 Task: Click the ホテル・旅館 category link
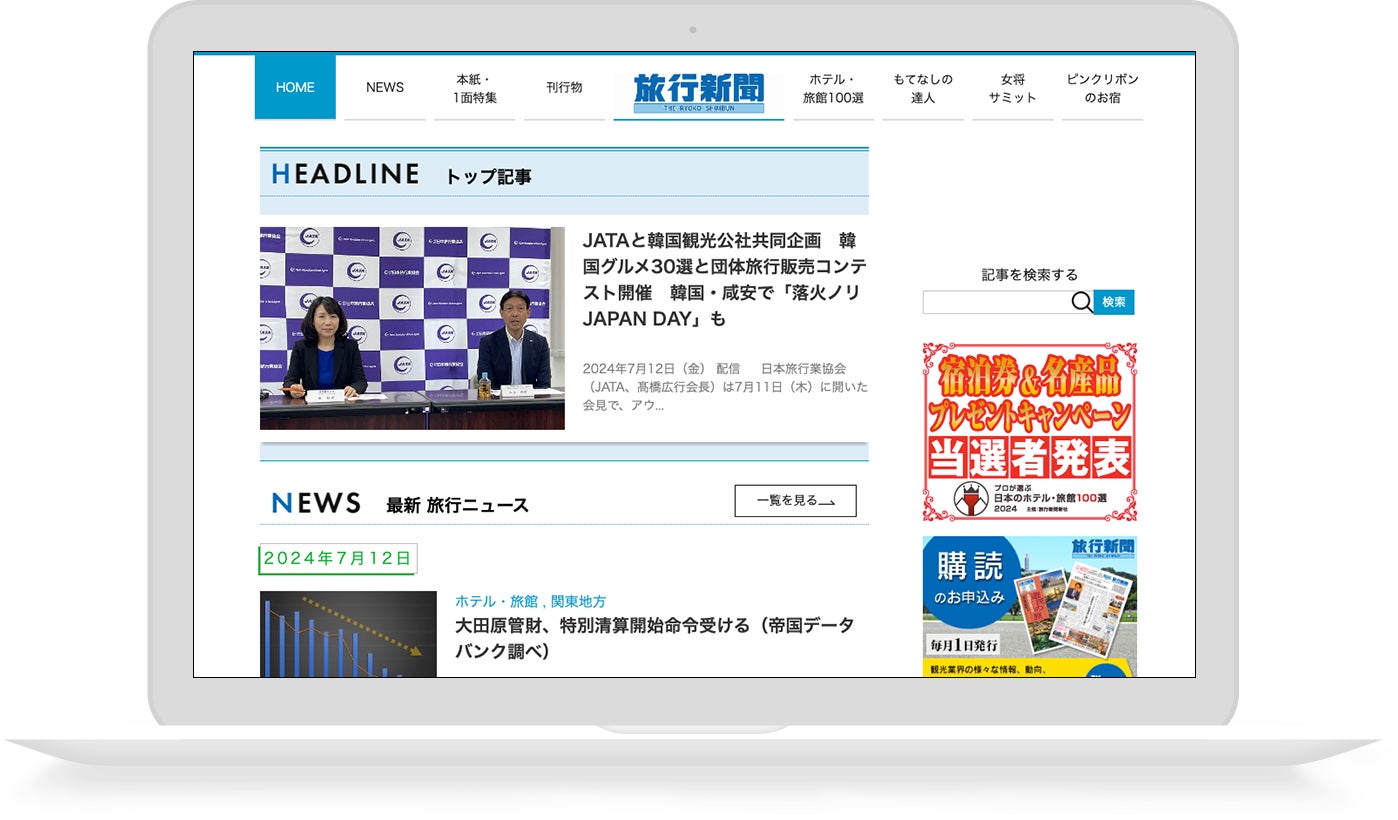(x=496, y=601)
